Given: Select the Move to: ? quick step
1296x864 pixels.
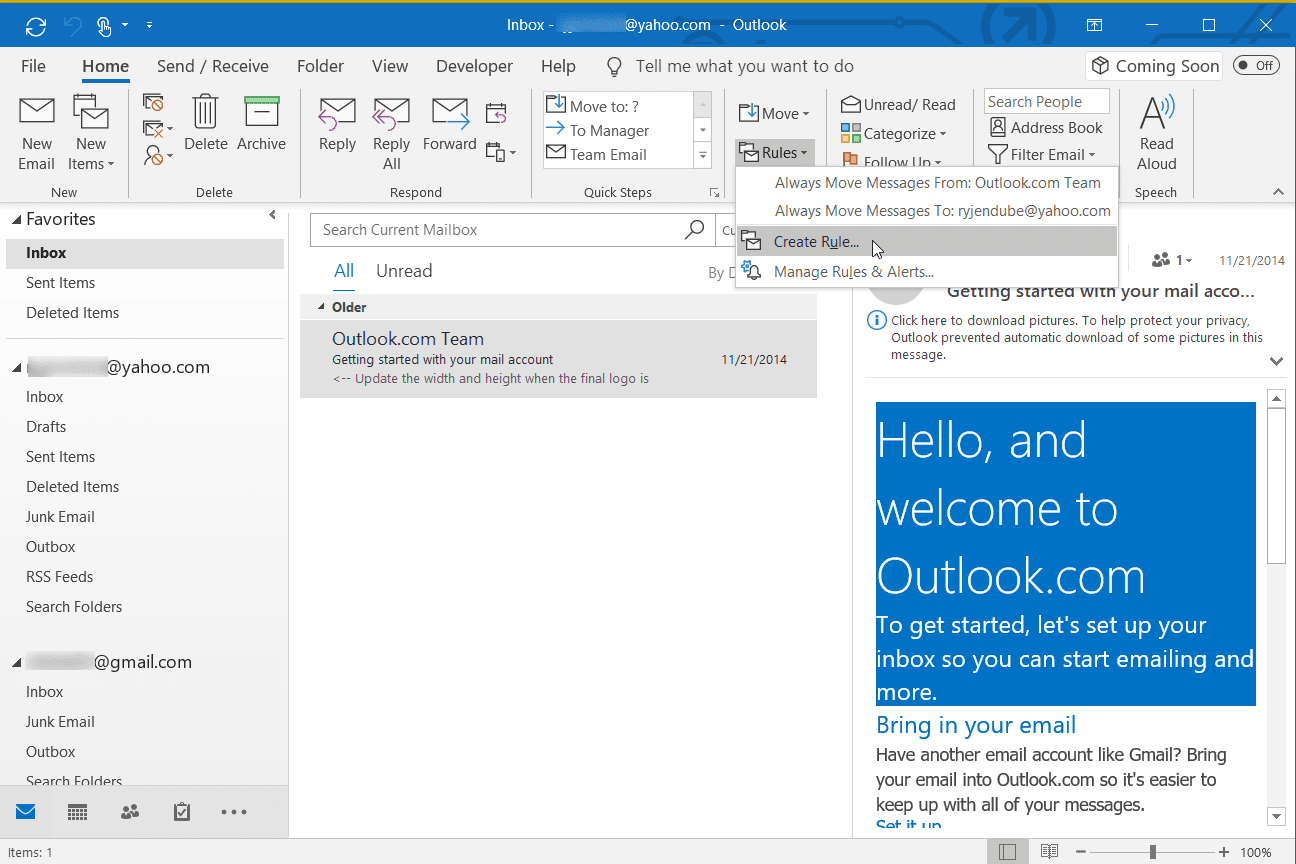Looking at the screenshot, I should click(x=617, y=106).
